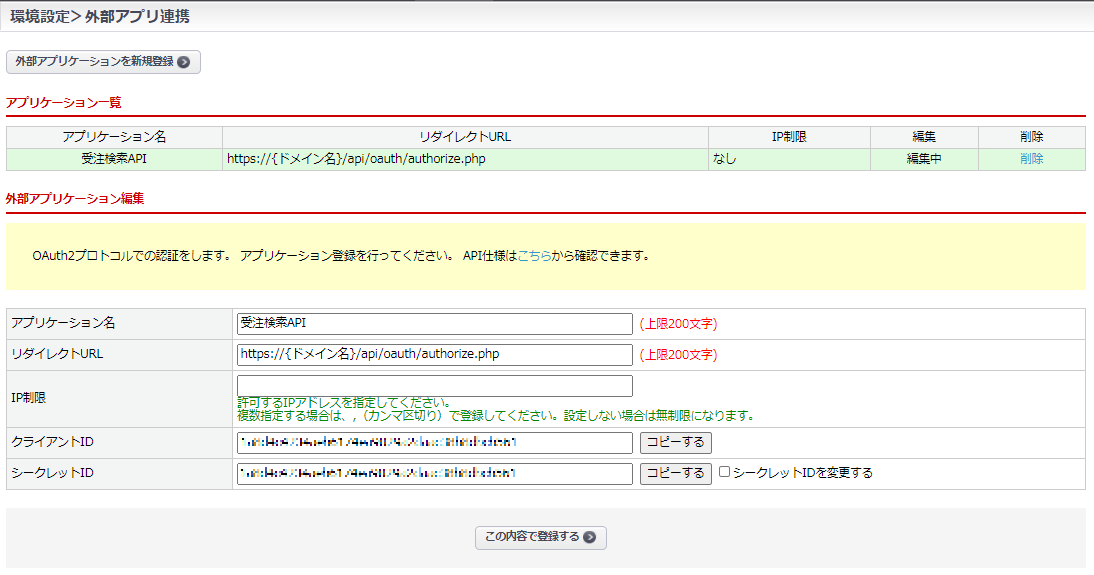Select 受注検索API in the application list
This screenshot has width=1094, height=575.
coord(114,159)
